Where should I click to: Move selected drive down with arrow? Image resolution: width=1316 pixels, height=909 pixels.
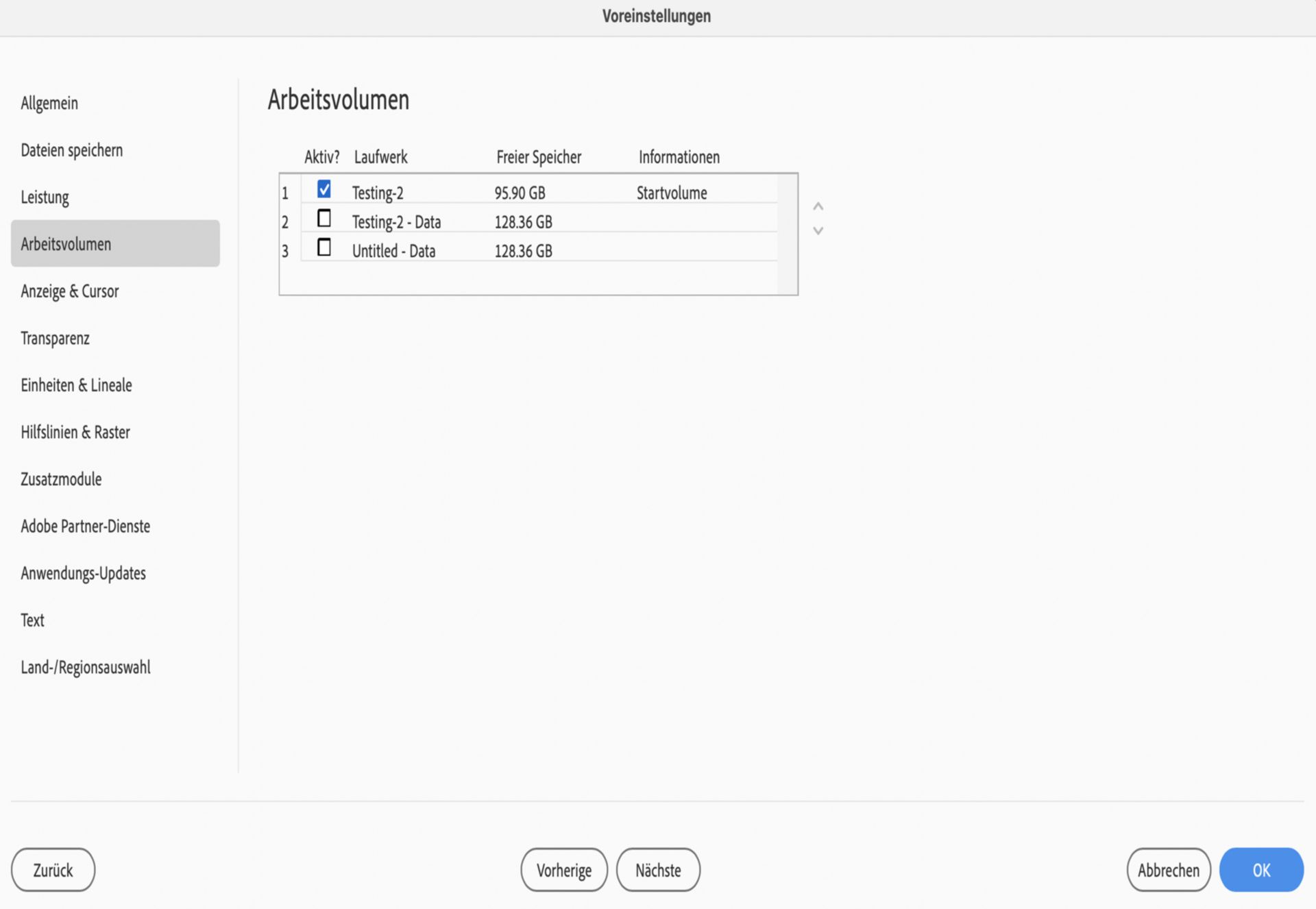[818, 231]
